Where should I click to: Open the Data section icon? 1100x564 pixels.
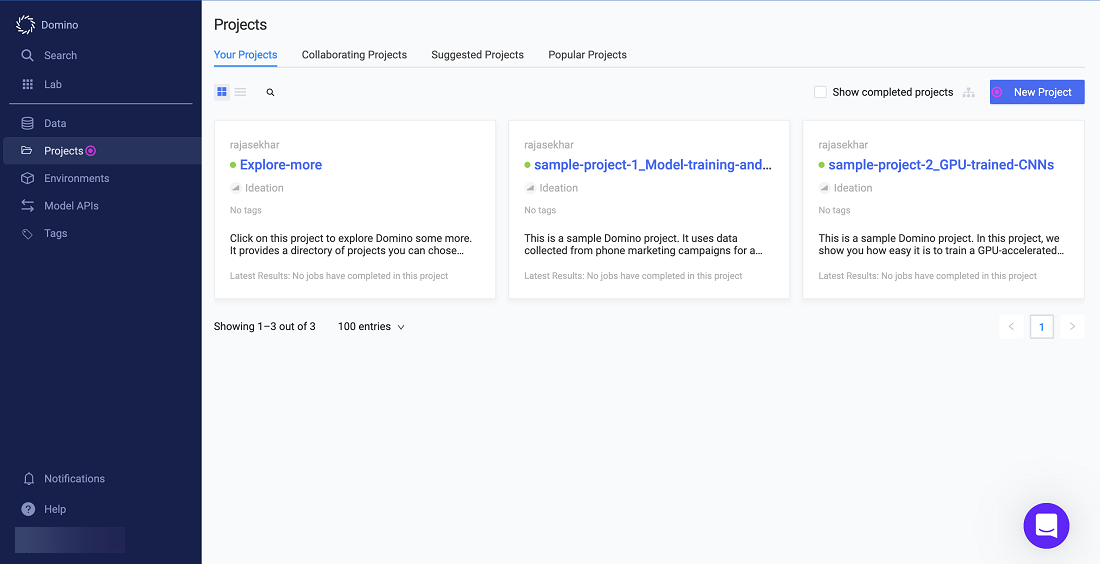pyautogui.click(x=27, y=123)
